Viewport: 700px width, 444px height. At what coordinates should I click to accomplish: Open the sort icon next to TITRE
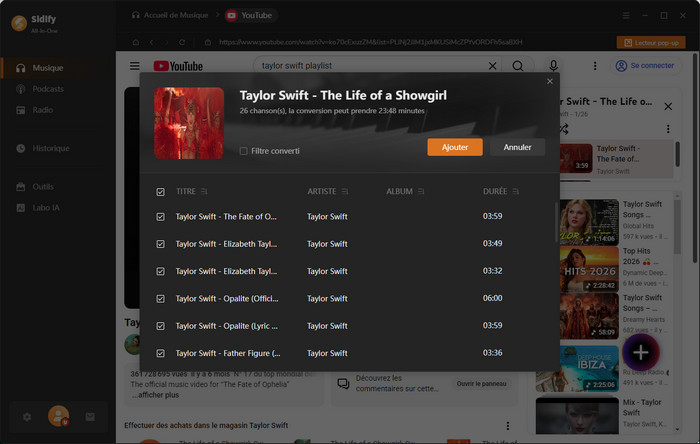[x=205, y=191]
